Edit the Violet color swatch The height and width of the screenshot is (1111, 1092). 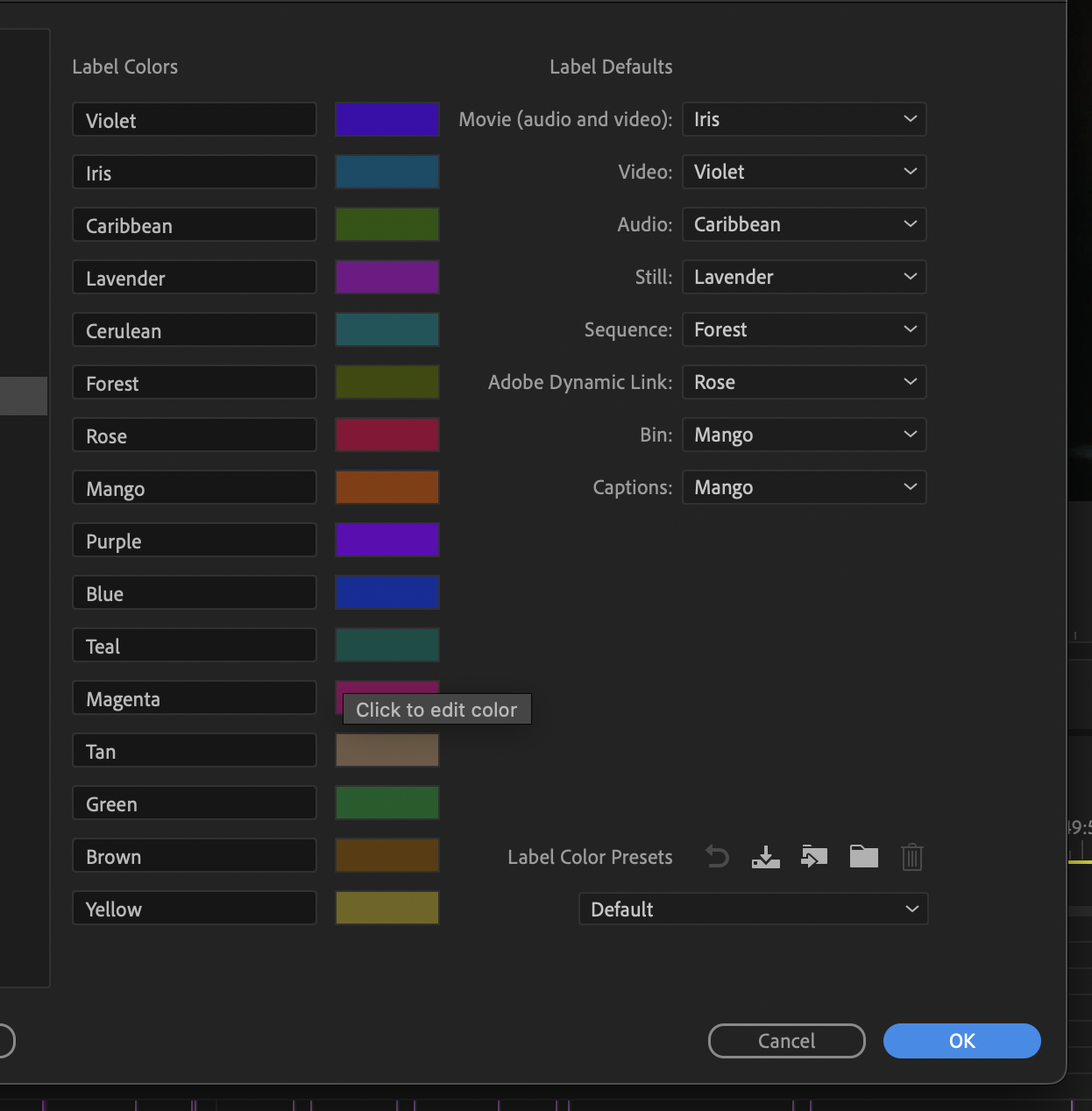[386, 119]
